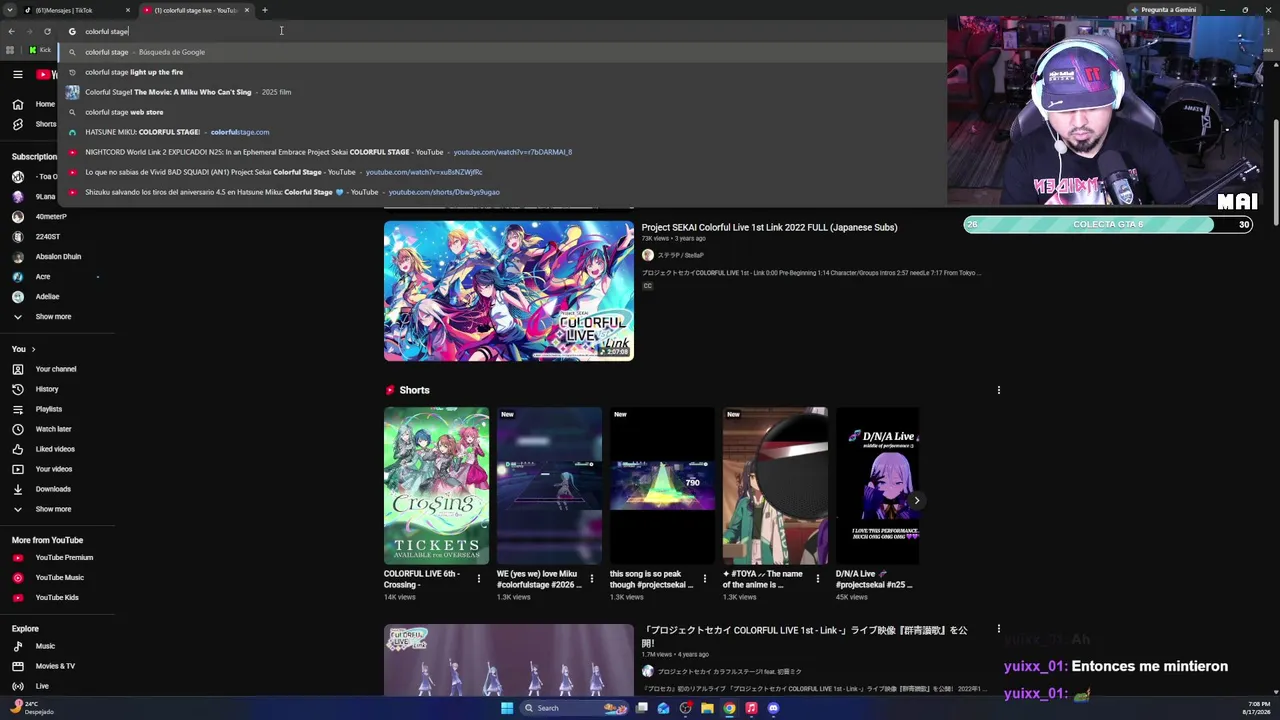
Task: Open the browser tab search dropdown
Action: click(x=11, y=10)
